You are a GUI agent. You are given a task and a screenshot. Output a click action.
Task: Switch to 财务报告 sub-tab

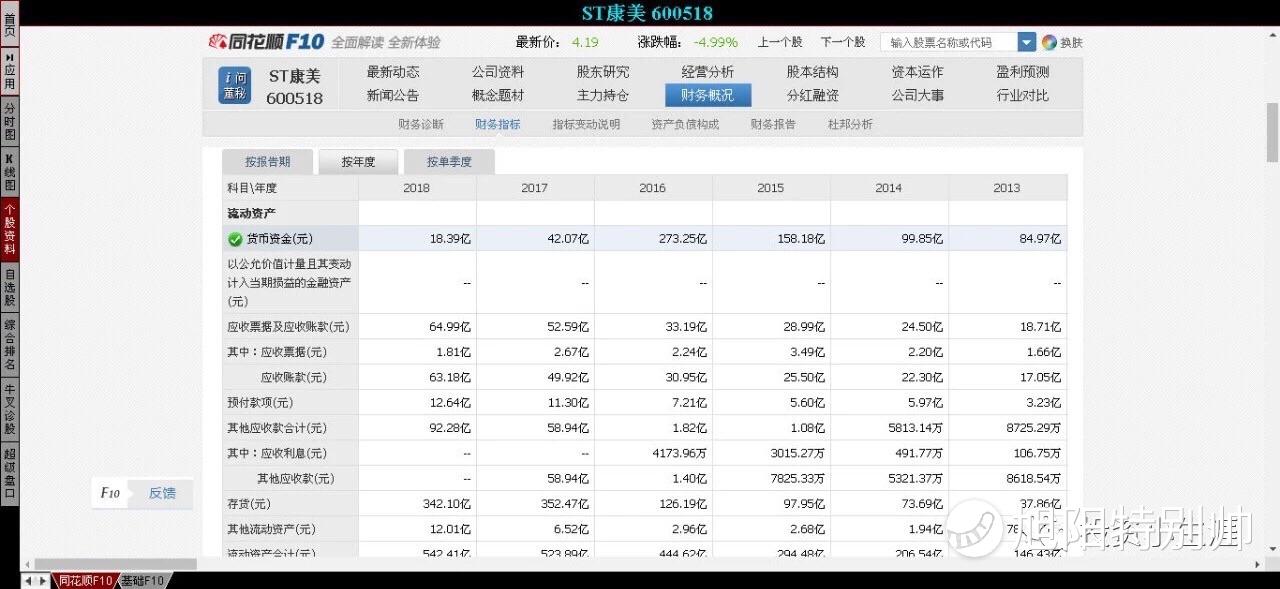point(774,124)
